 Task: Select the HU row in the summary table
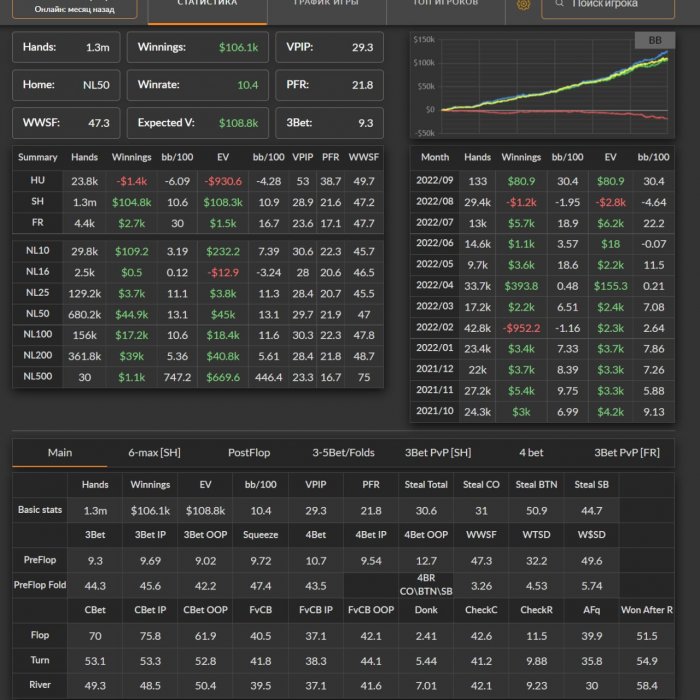pyautogui.click(x=196, y=180)
